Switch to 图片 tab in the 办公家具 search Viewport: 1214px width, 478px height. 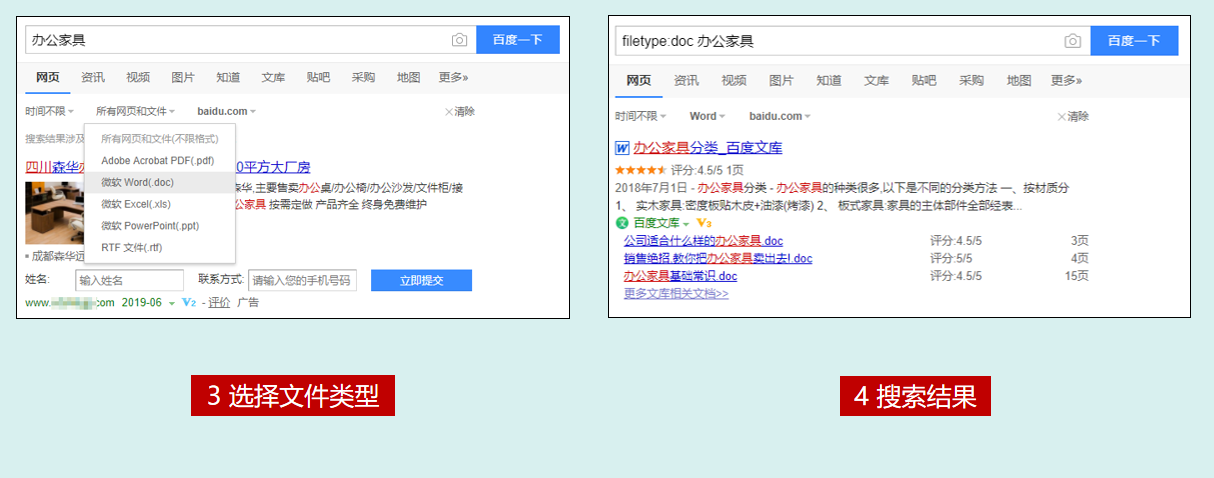point(183,77)
